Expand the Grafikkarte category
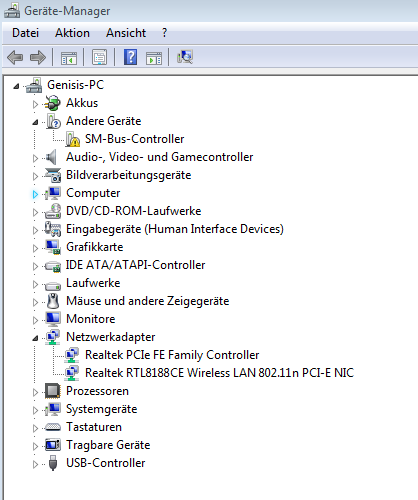Viewport: 418px width, 500px height. (x=35, y=248)
